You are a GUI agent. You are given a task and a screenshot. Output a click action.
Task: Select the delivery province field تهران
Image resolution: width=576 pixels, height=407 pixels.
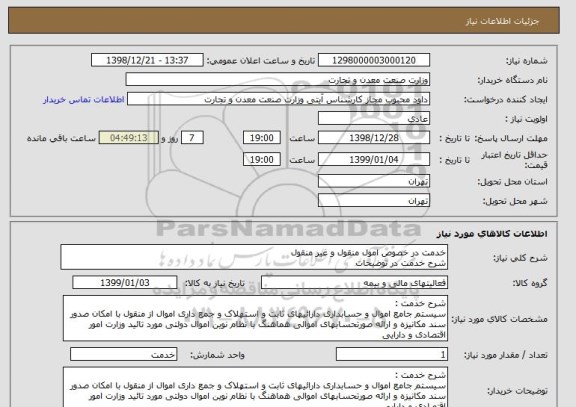374,181
